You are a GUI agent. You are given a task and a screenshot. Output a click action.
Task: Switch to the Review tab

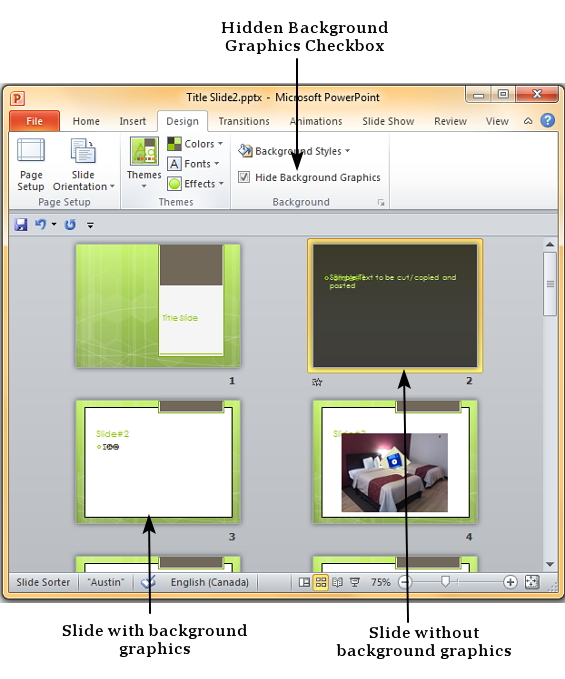pos(450,121)
